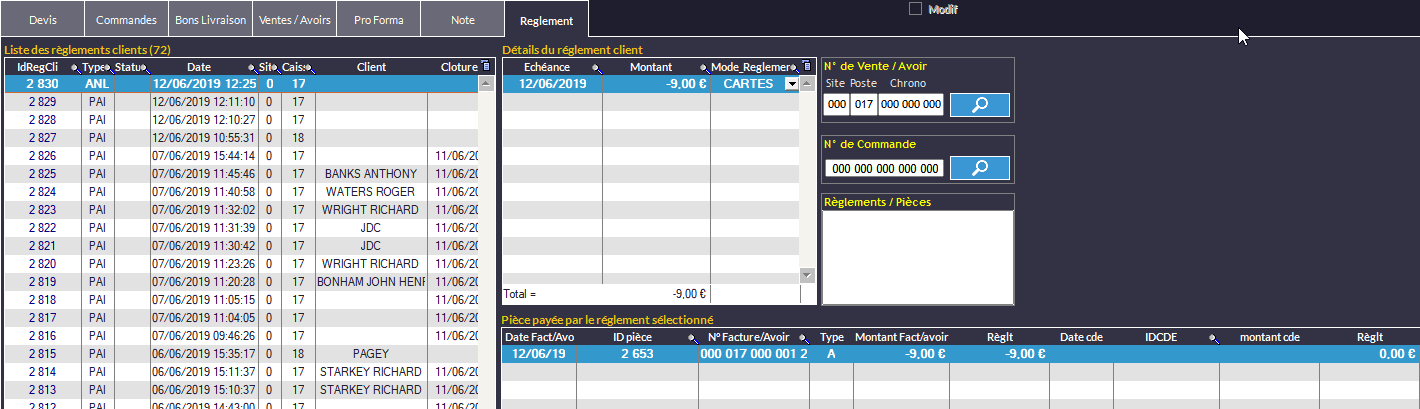
Task: Click the Chrono number input field
Action: click(911, 104)
